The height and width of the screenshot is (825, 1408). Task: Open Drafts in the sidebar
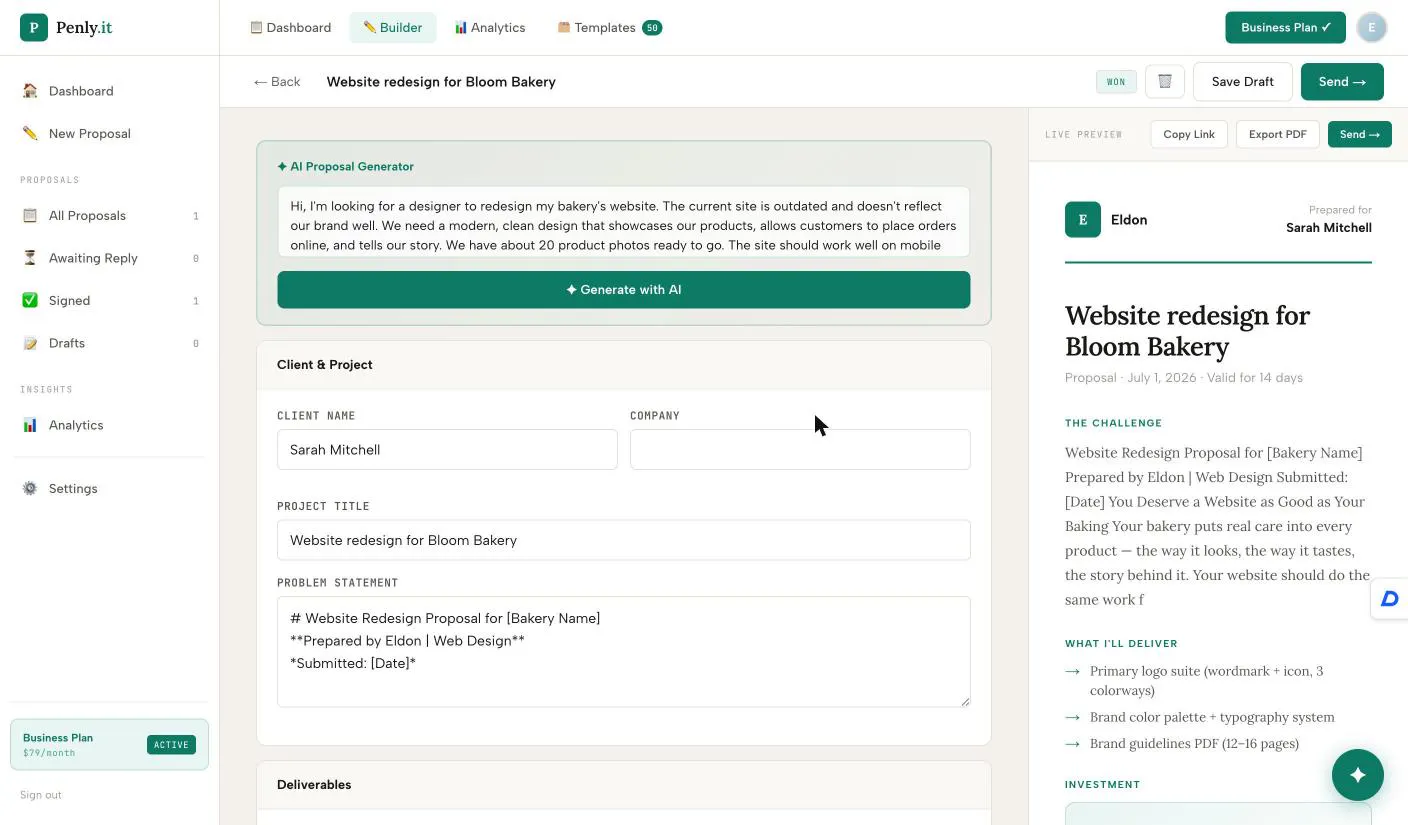110,343
